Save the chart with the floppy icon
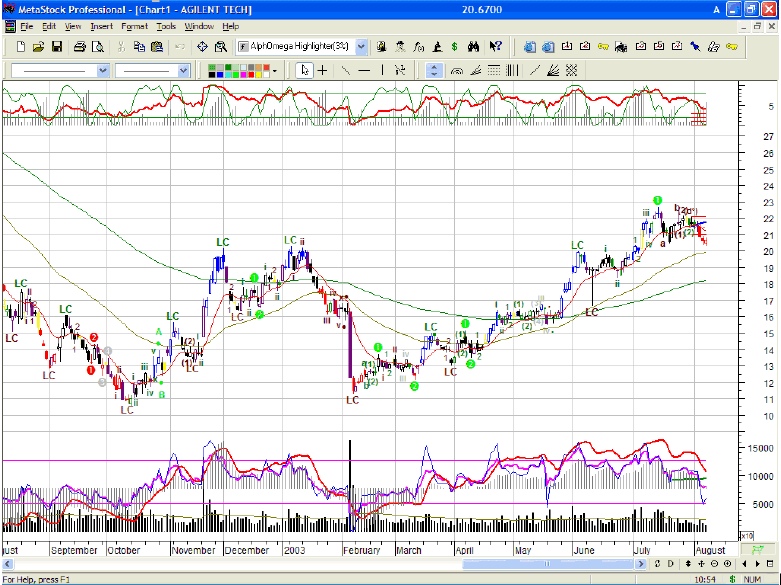 click(57, 47)
